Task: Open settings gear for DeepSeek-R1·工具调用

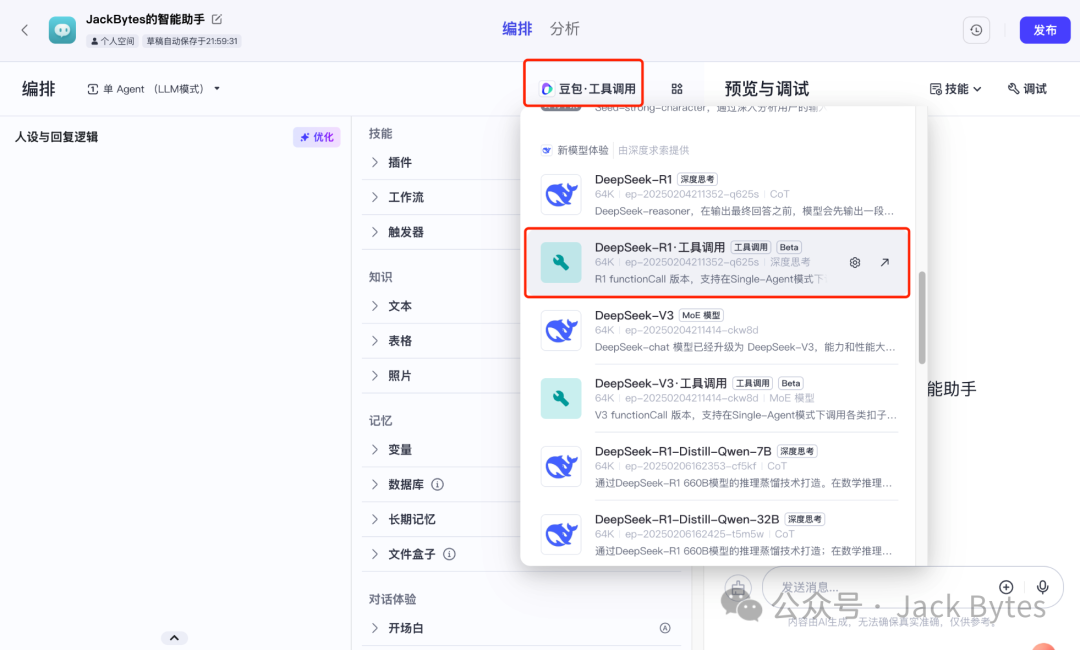Action: [855, 262]
